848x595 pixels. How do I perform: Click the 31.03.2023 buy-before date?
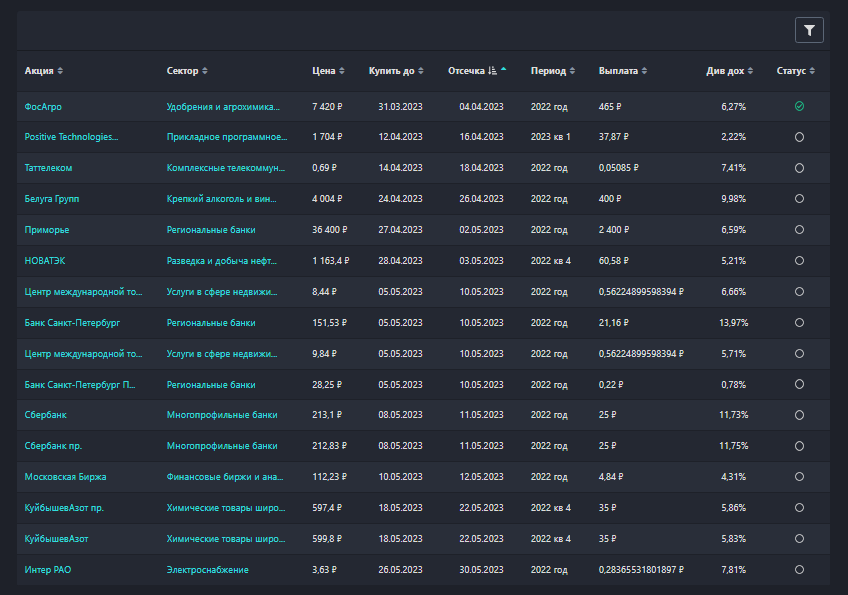[400, 107]
